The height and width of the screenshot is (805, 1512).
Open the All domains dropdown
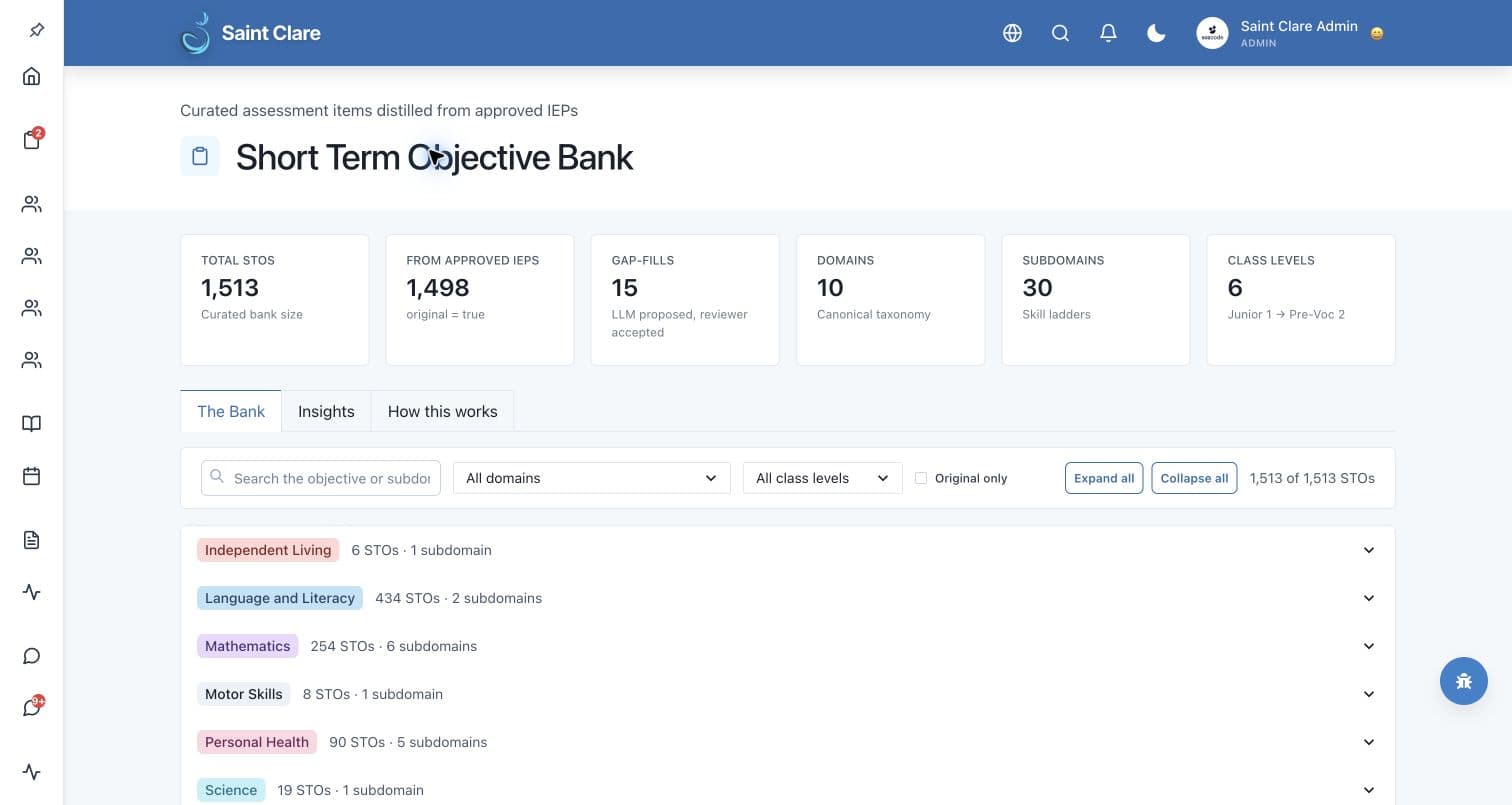click(591, 478)
